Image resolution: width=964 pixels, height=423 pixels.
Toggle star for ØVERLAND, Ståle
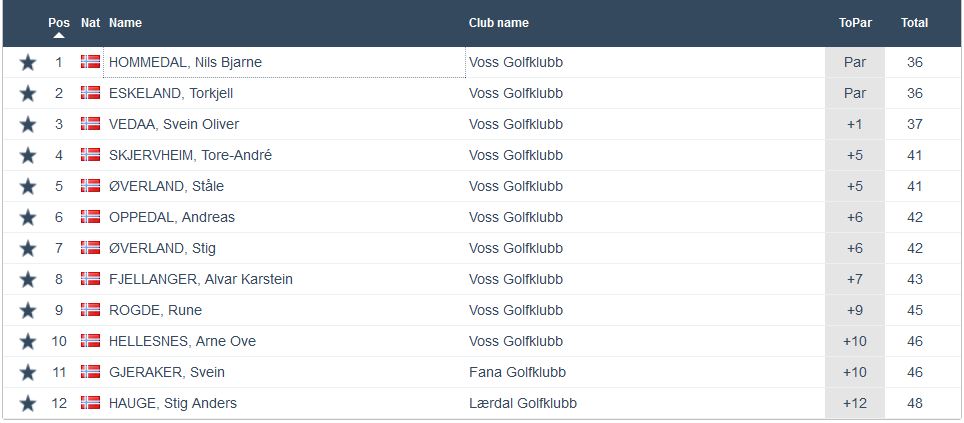[28, 187]
